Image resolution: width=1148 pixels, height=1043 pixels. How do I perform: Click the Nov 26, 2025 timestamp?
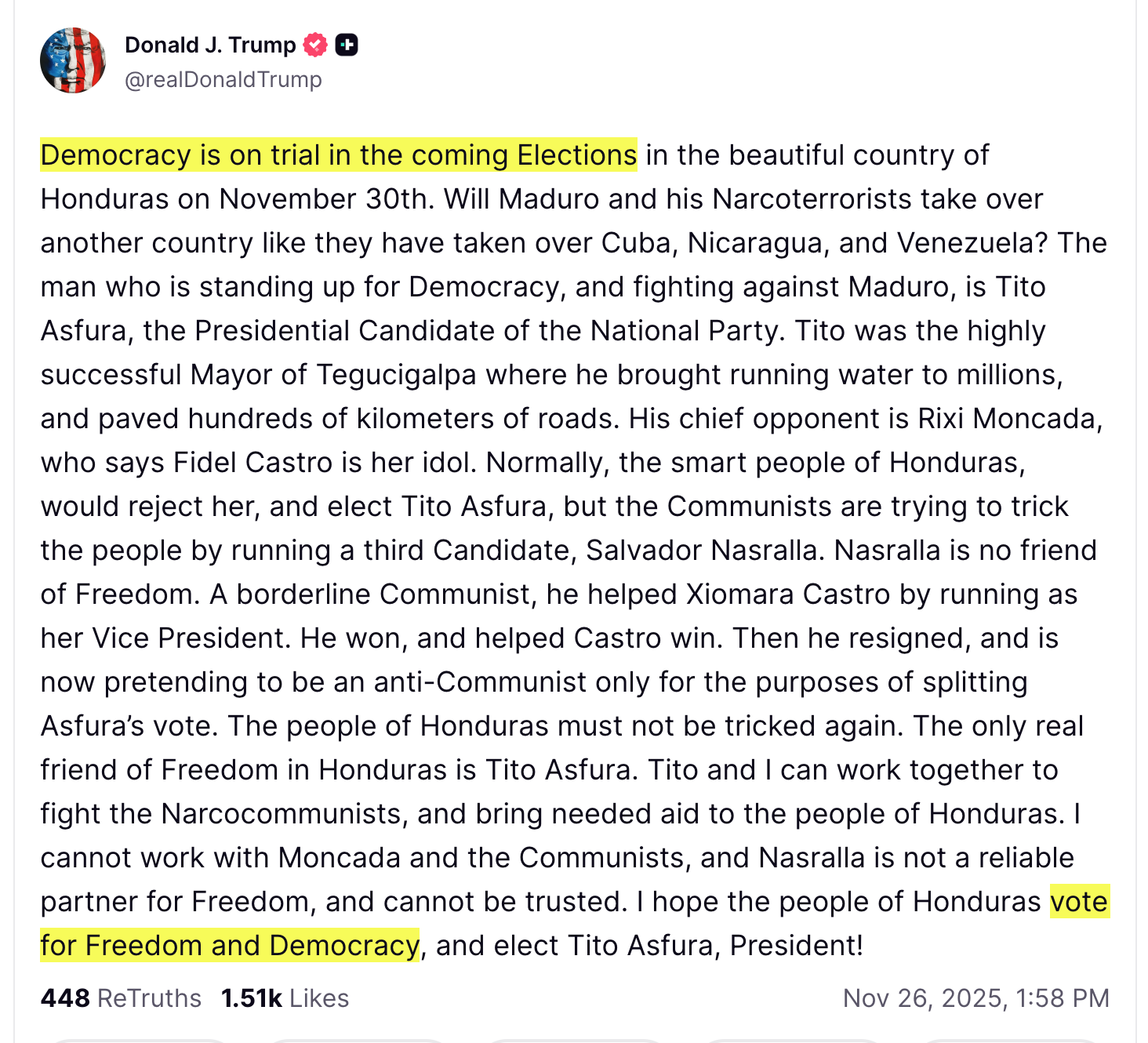[x=975, y=998]
